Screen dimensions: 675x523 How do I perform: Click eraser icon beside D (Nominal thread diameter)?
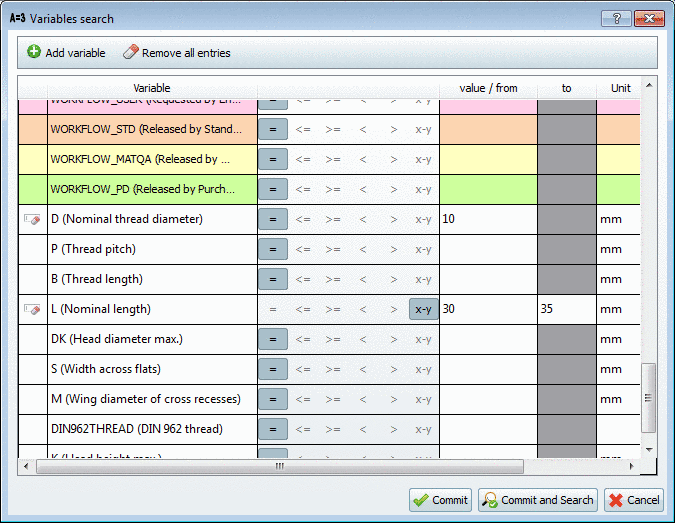(x=32, y=219)
